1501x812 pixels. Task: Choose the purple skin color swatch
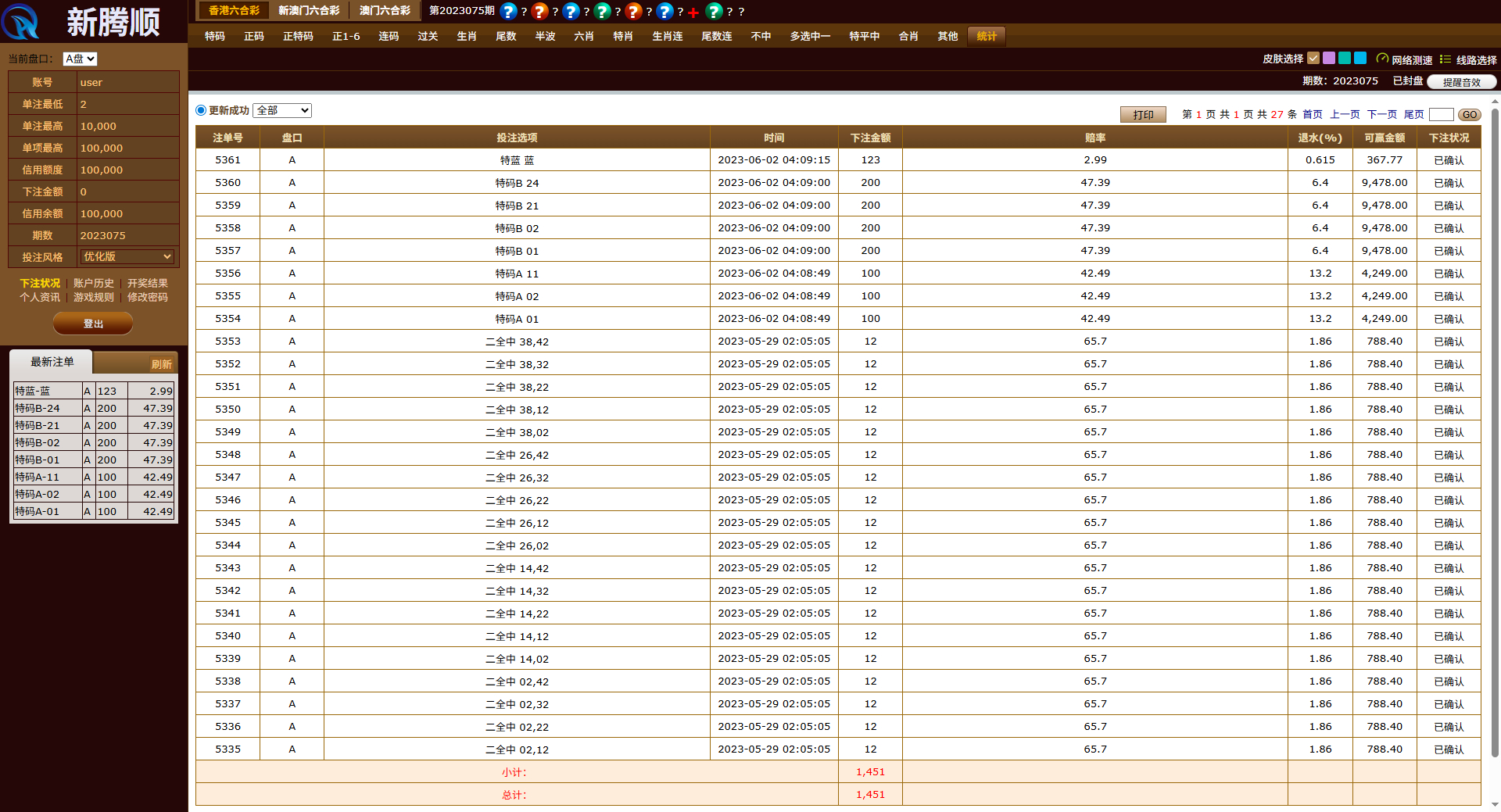click(x=1329, y=58)
